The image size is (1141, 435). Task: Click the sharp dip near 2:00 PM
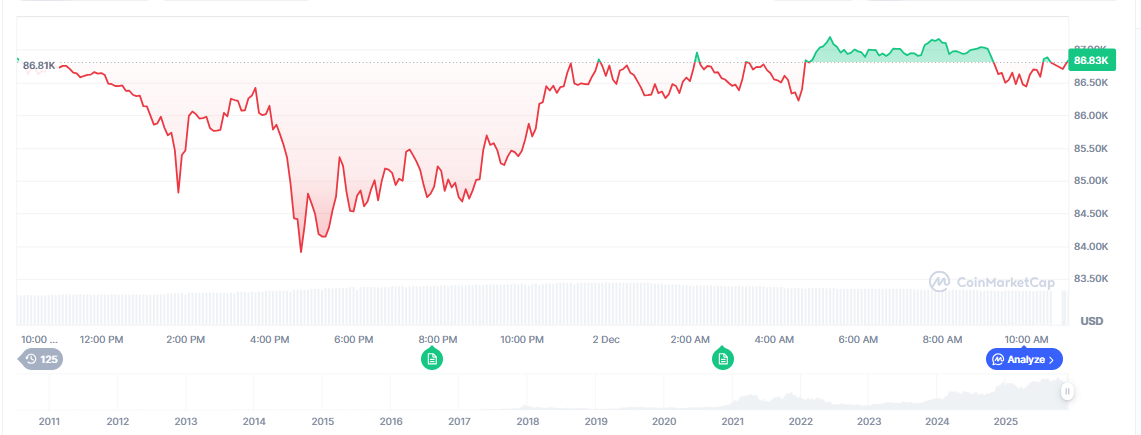tap(178, 191)
